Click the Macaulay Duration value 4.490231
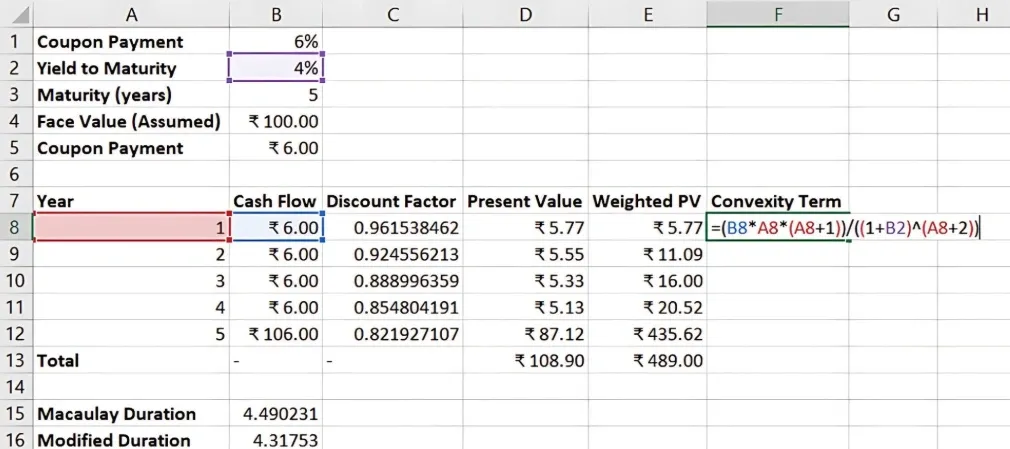The height and width of the screenshot is (449, 1010). point(276,414)
